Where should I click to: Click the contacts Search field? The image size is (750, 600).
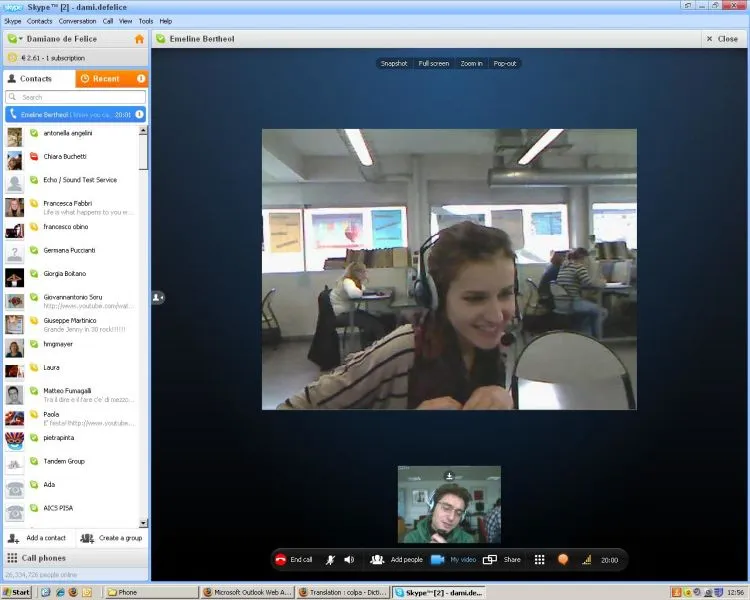pos(76,97)
